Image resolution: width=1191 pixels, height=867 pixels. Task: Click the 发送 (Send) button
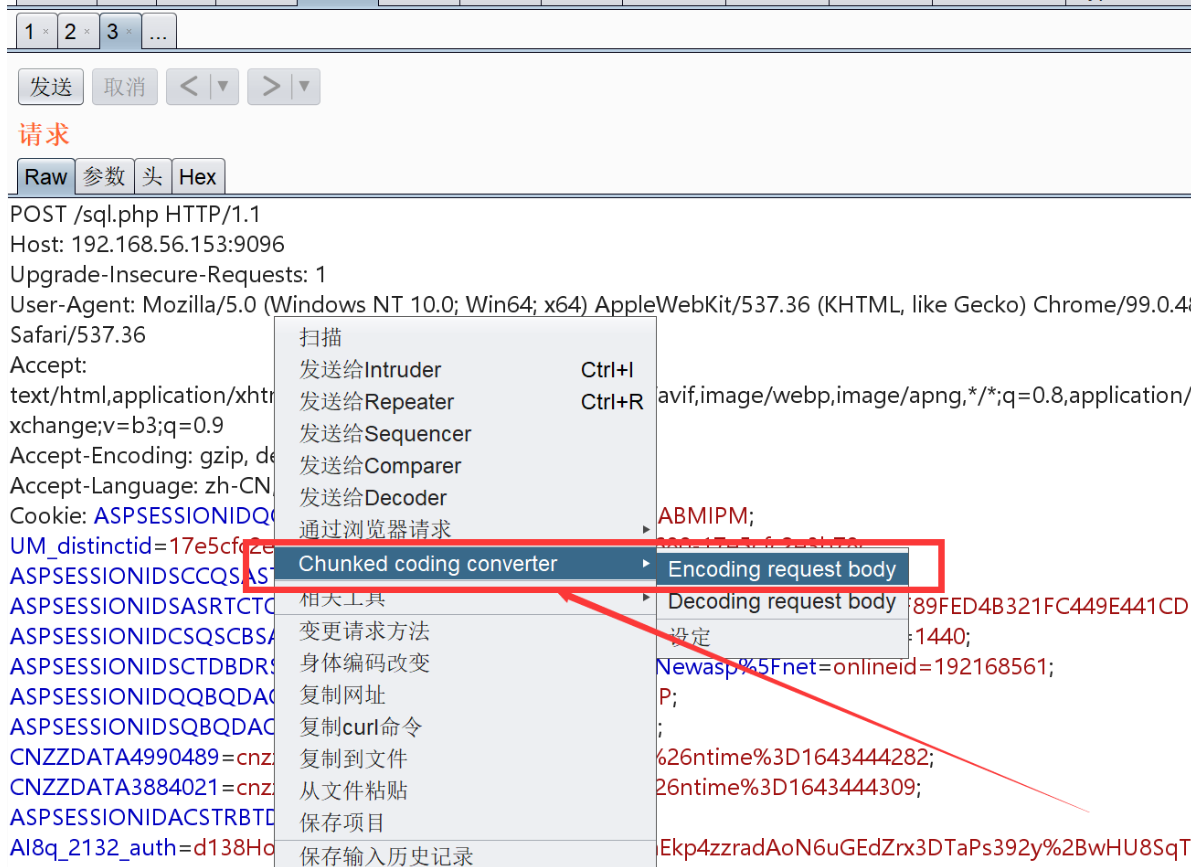point(50,87)
